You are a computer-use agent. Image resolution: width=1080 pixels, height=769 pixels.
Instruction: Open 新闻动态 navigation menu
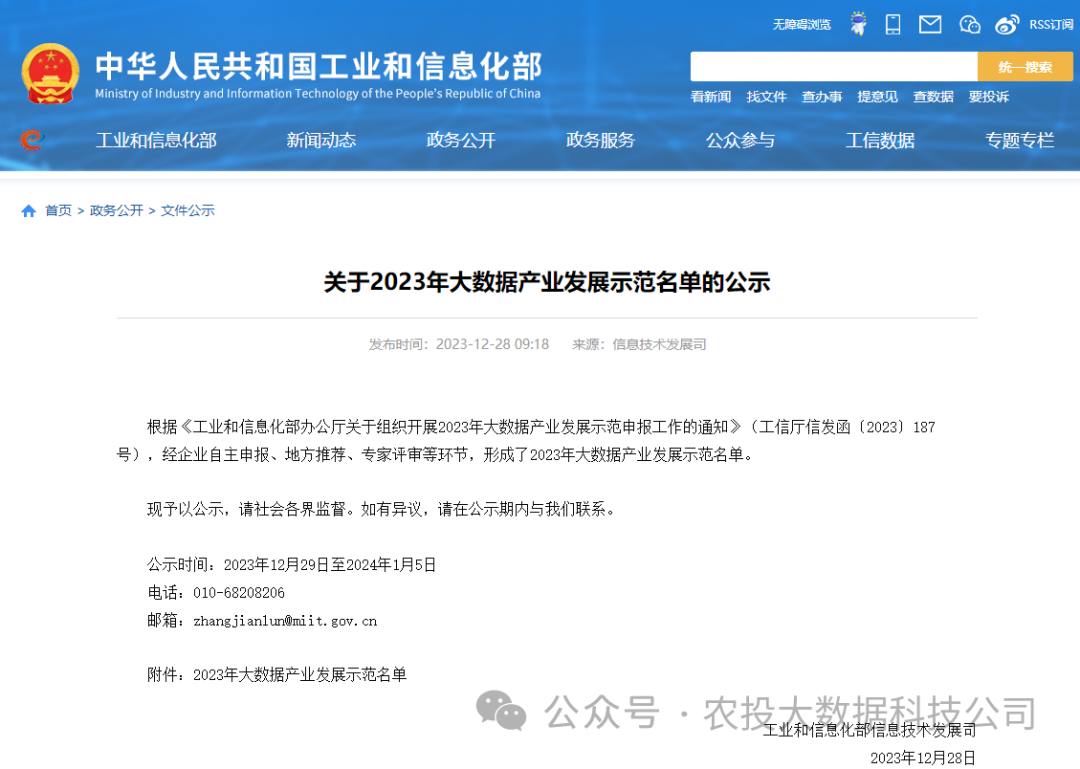coord(321,141)
